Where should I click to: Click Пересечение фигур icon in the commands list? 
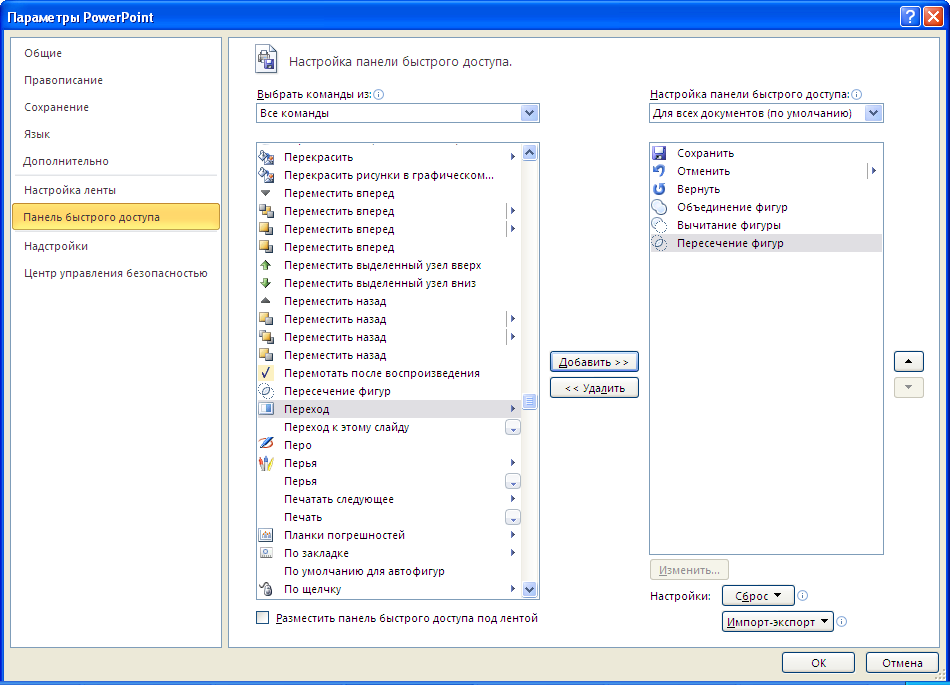click(x=266, y=391)
